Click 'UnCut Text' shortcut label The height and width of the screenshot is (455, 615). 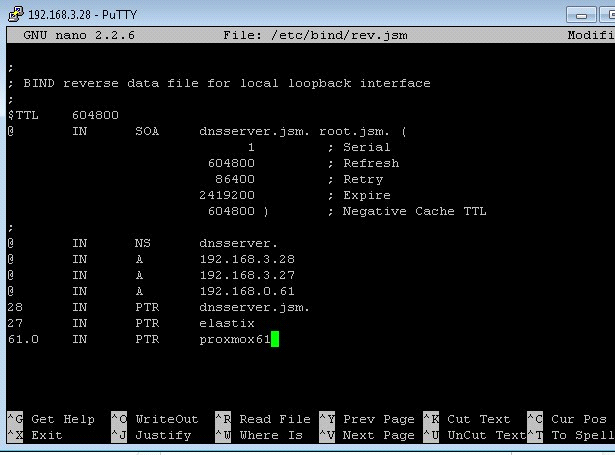click(x=486, y=435)
